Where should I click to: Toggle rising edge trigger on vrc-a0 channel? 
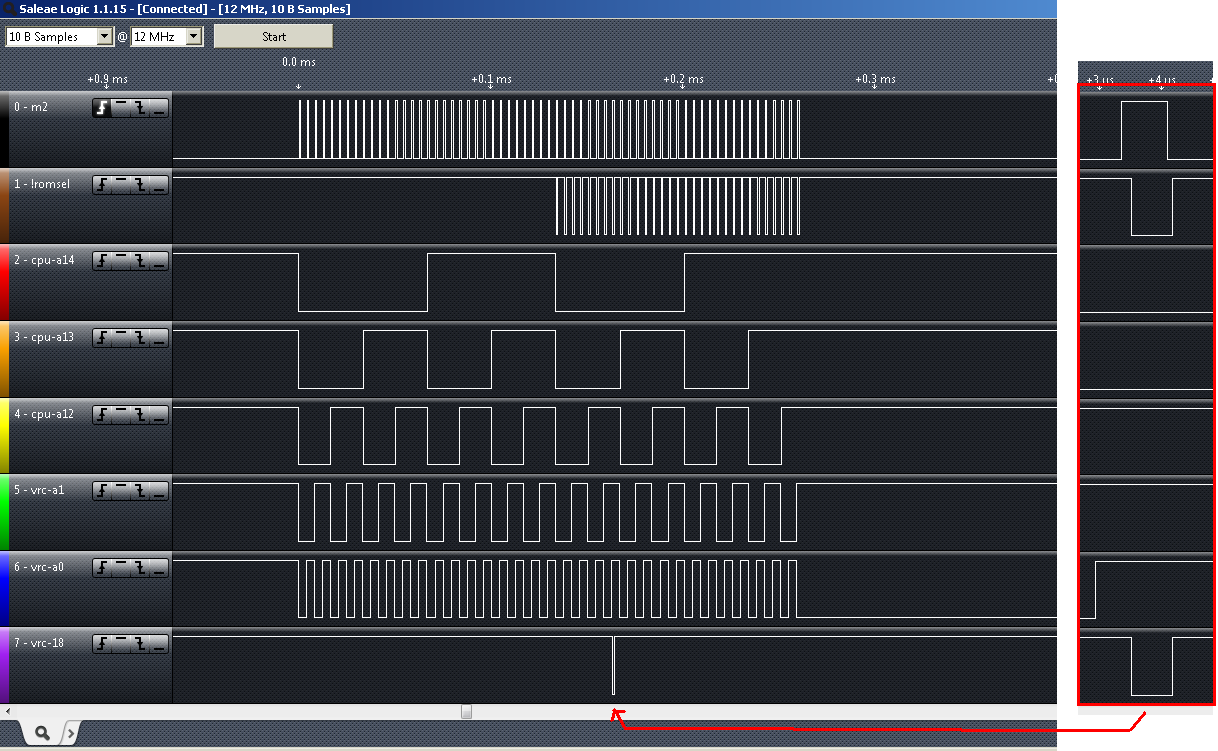102,567
